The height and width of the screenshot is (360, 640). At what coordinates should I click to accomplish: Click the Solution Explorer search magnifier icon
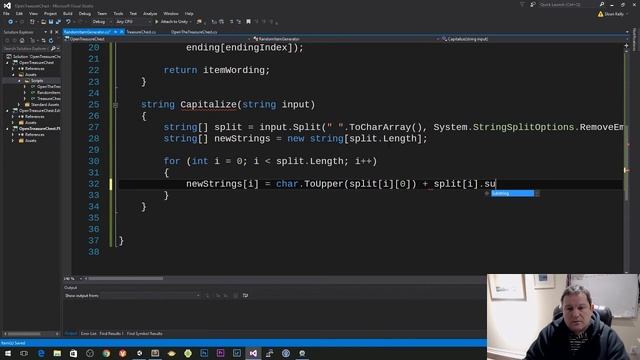point(53,48)
